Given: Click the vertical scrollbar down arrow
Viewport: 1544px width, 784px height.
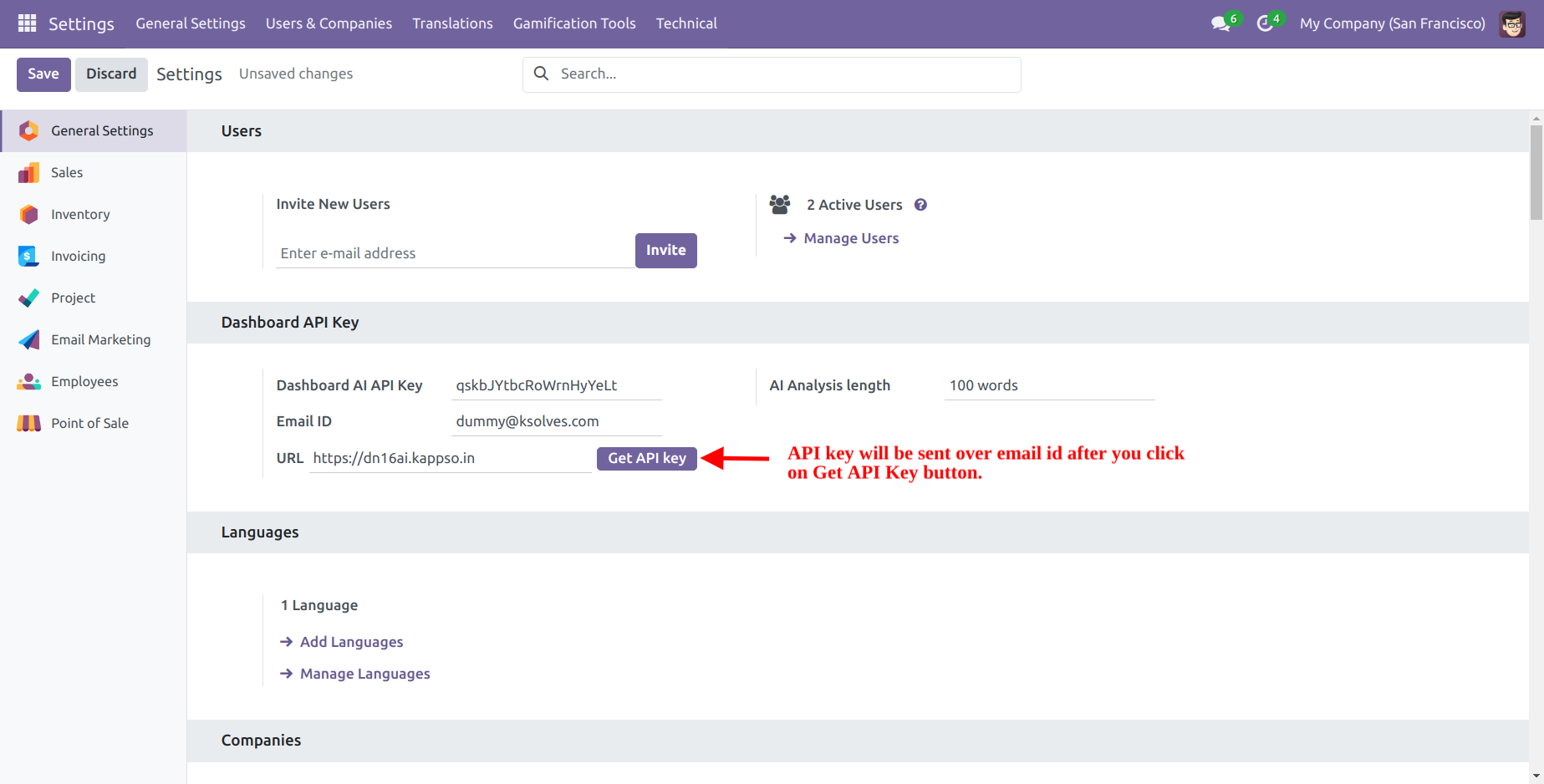Looking at the screenshot, I should [1536, 776].
